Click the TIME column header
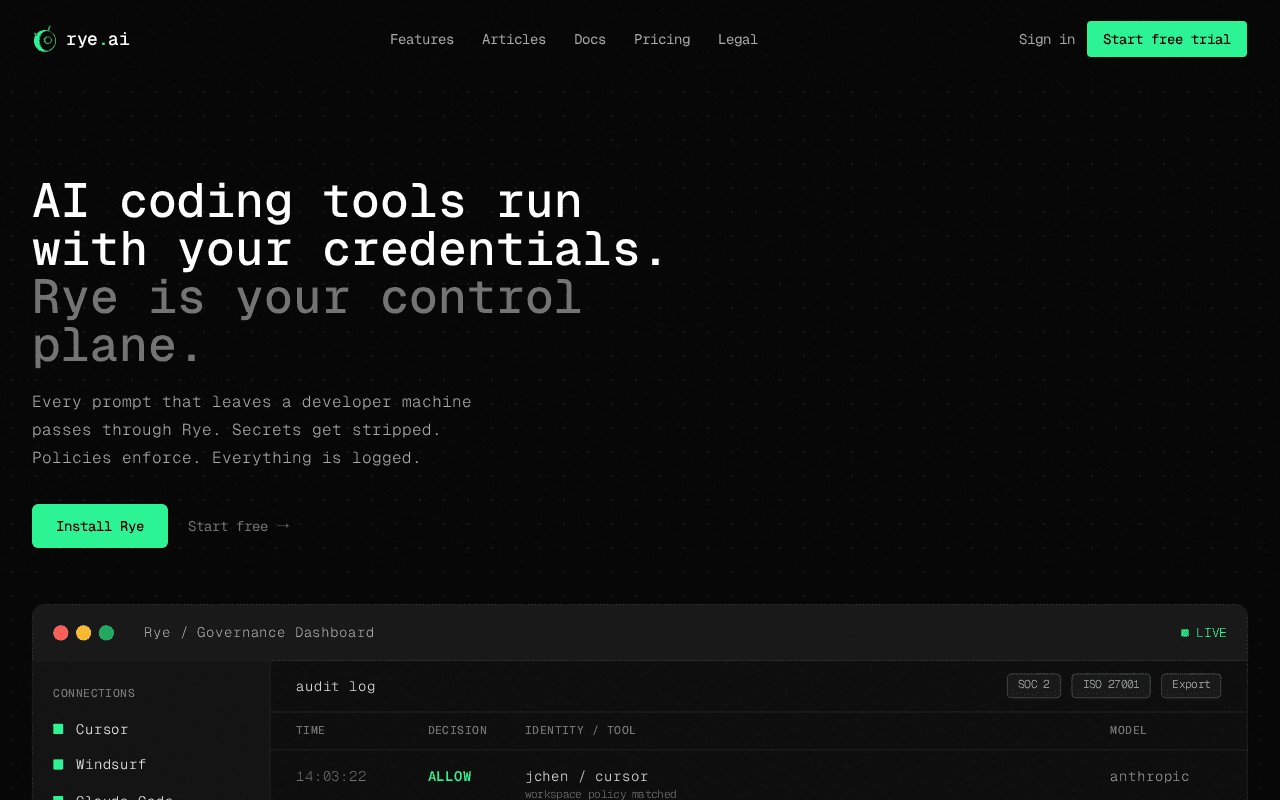 tap(311, 731)
